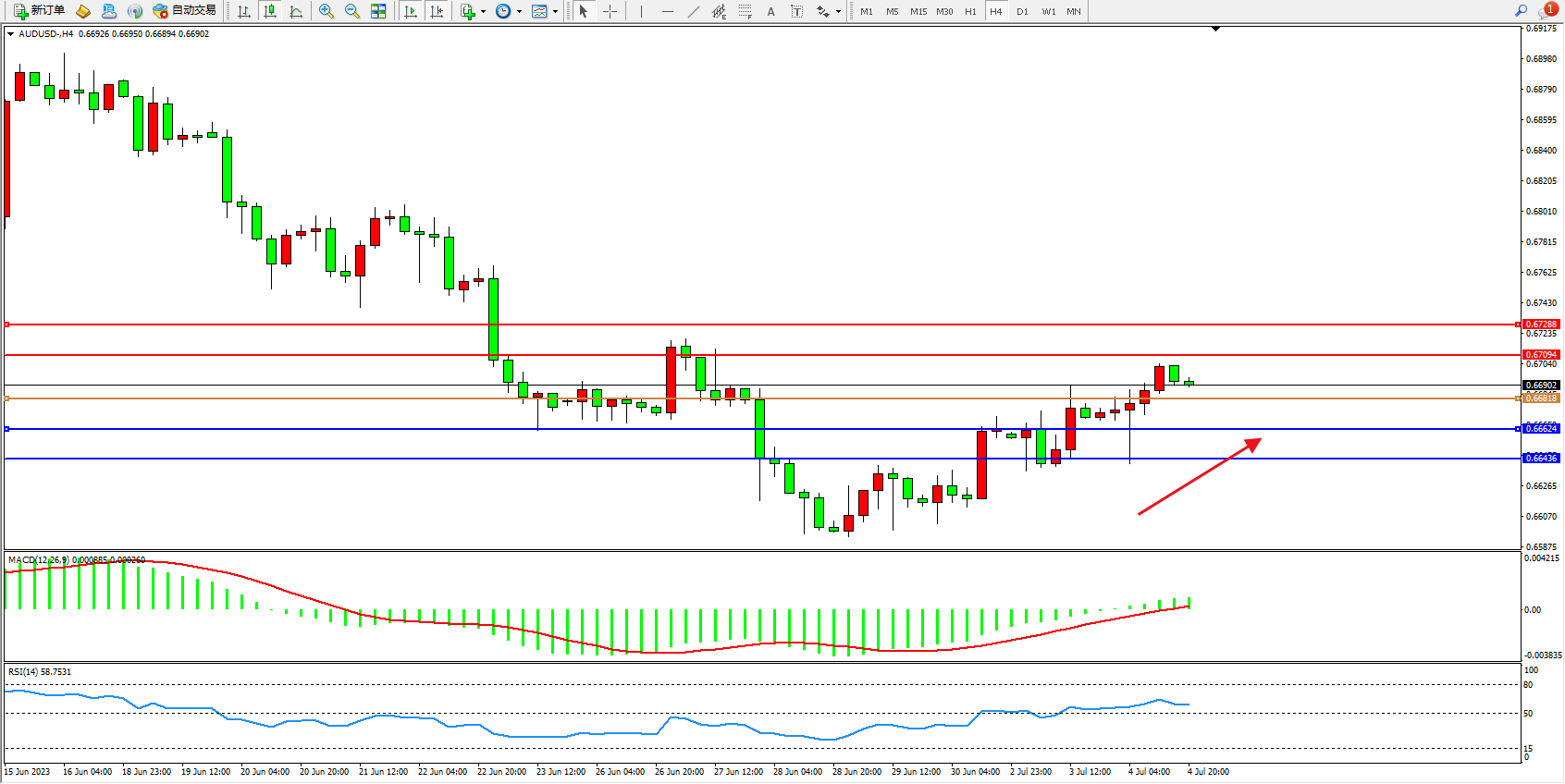Select the crosshair tool
Viewport: 1565px width, 784px height.
tap(610, 11)
